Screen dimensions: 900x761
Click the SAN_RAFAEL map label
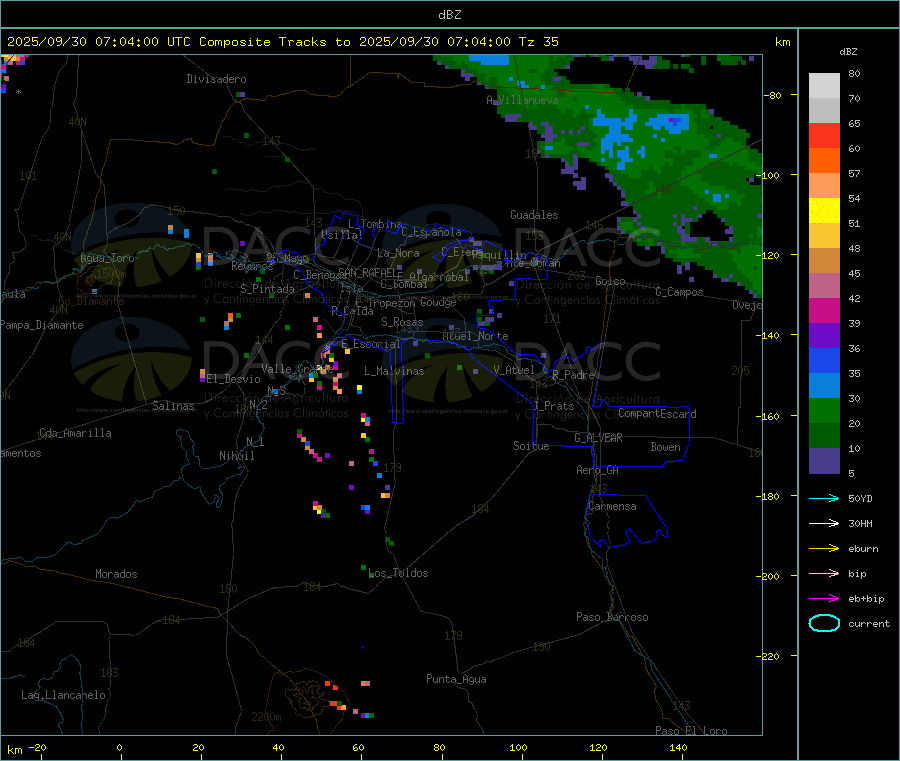click(x=369, y=273)
